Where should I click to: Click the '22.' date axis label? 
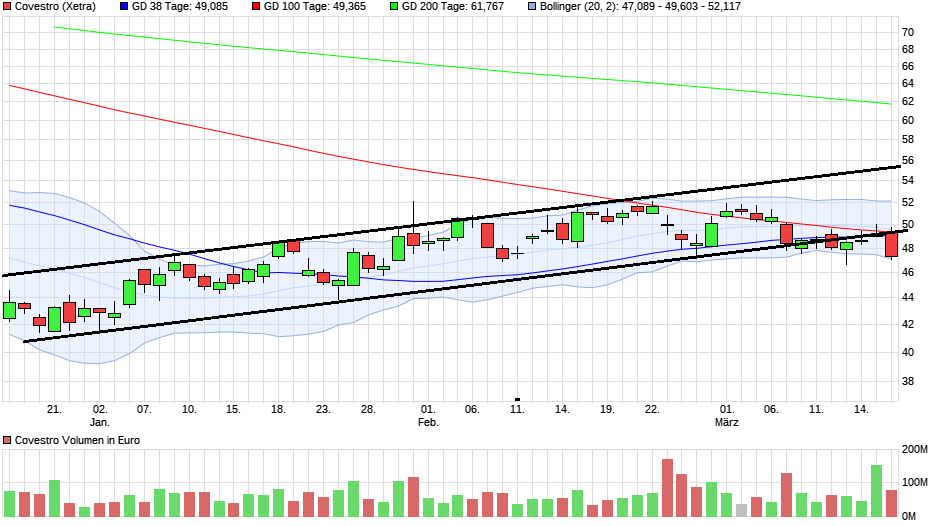point(652,410)
